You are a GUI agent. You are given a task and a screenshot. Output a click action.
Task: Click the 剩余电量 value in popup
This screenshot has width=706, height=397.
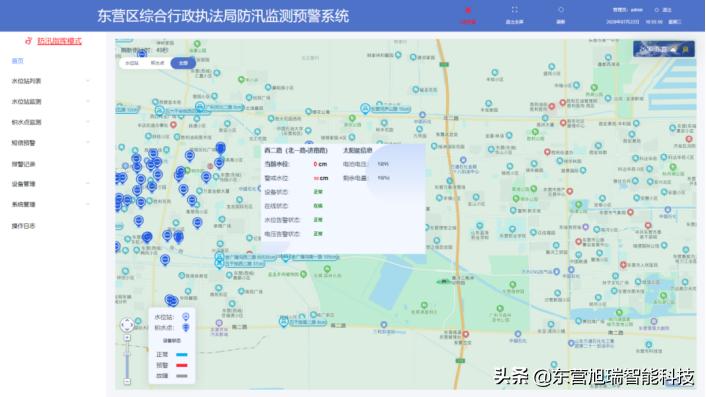tap(383, 178)
